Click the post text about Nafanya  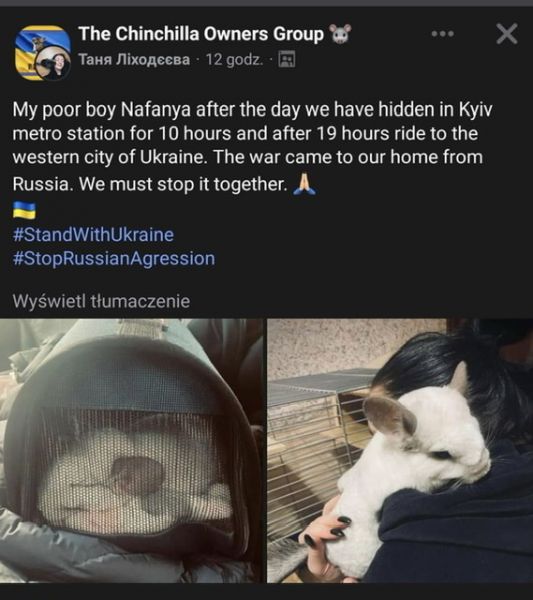[x=253, y=147]
